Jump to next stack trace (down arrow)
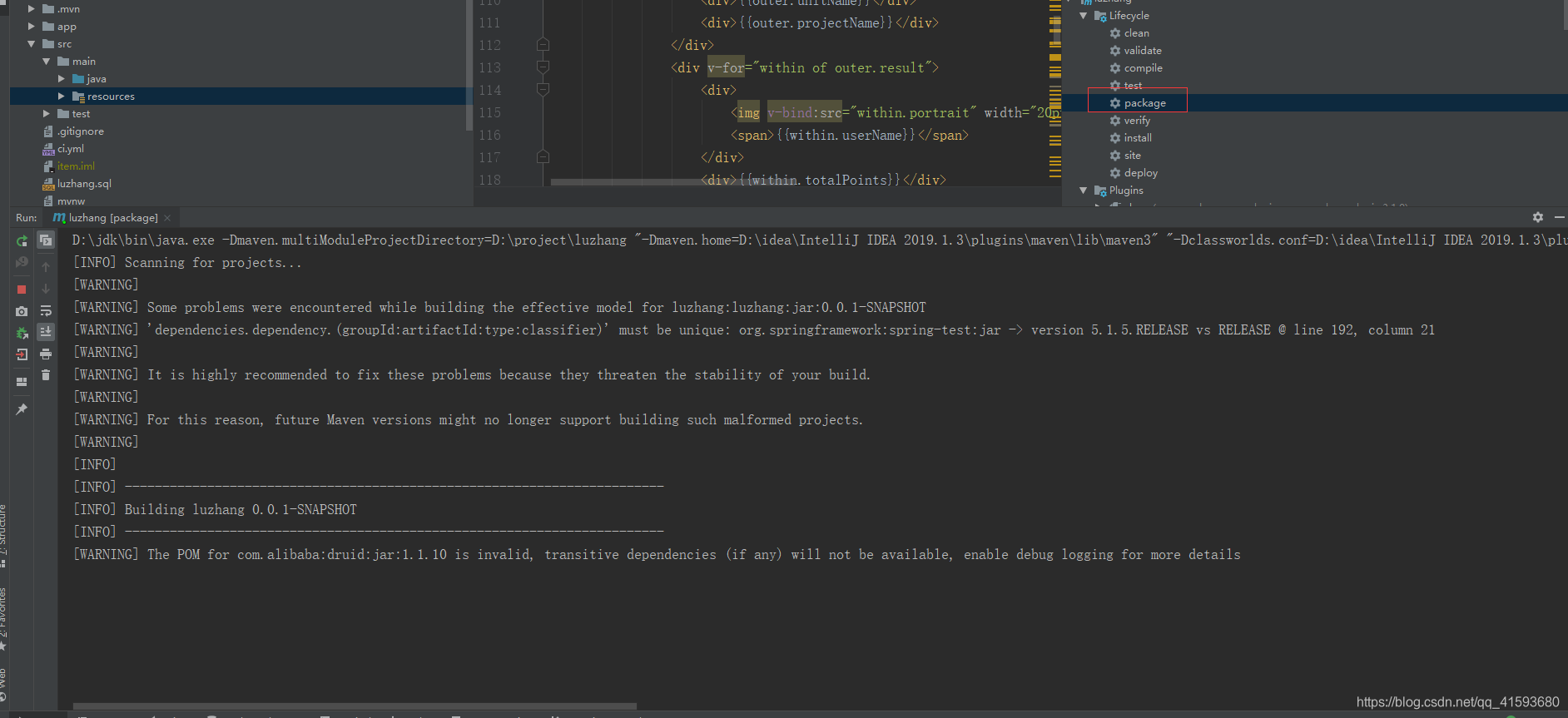The height and width of the screenshot is (718, 1568). pyautogui.click(x=46, y=289)
